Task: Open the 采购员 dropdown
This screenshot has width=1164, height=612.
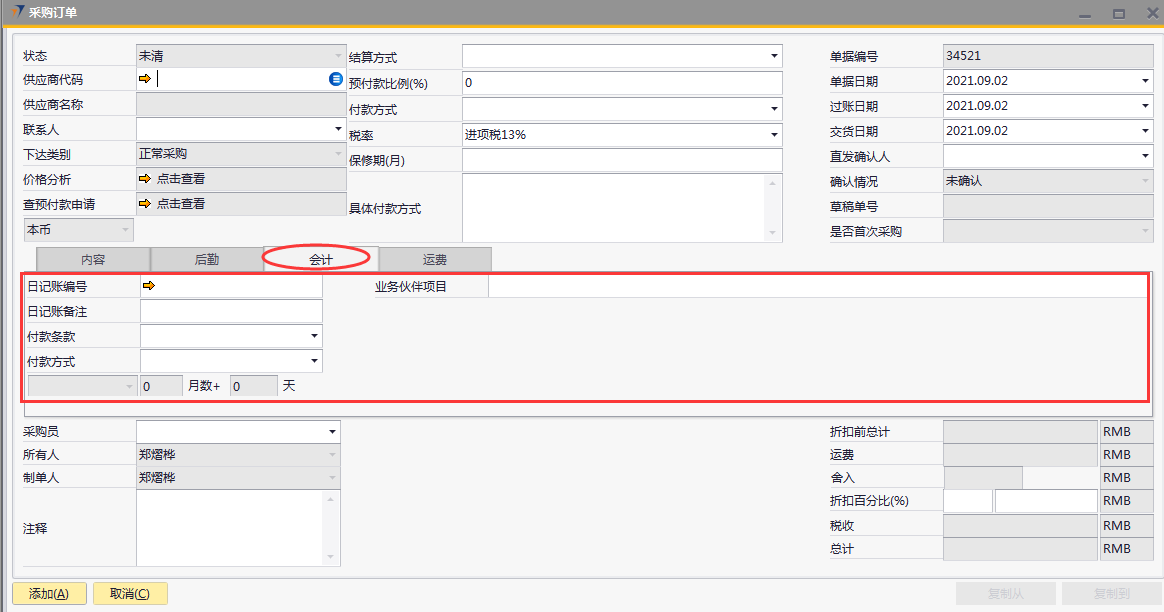Action: pyautogui.click(x=331, y=432)
